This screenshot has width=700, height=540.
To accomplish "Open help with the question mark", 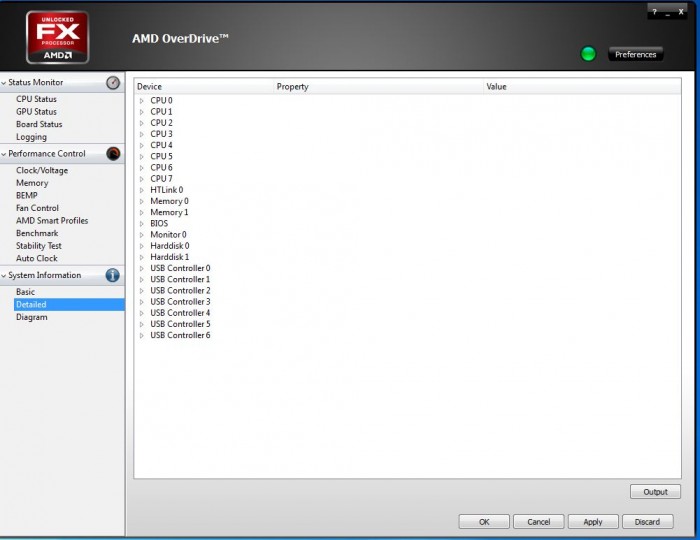I will pos(654,12).
